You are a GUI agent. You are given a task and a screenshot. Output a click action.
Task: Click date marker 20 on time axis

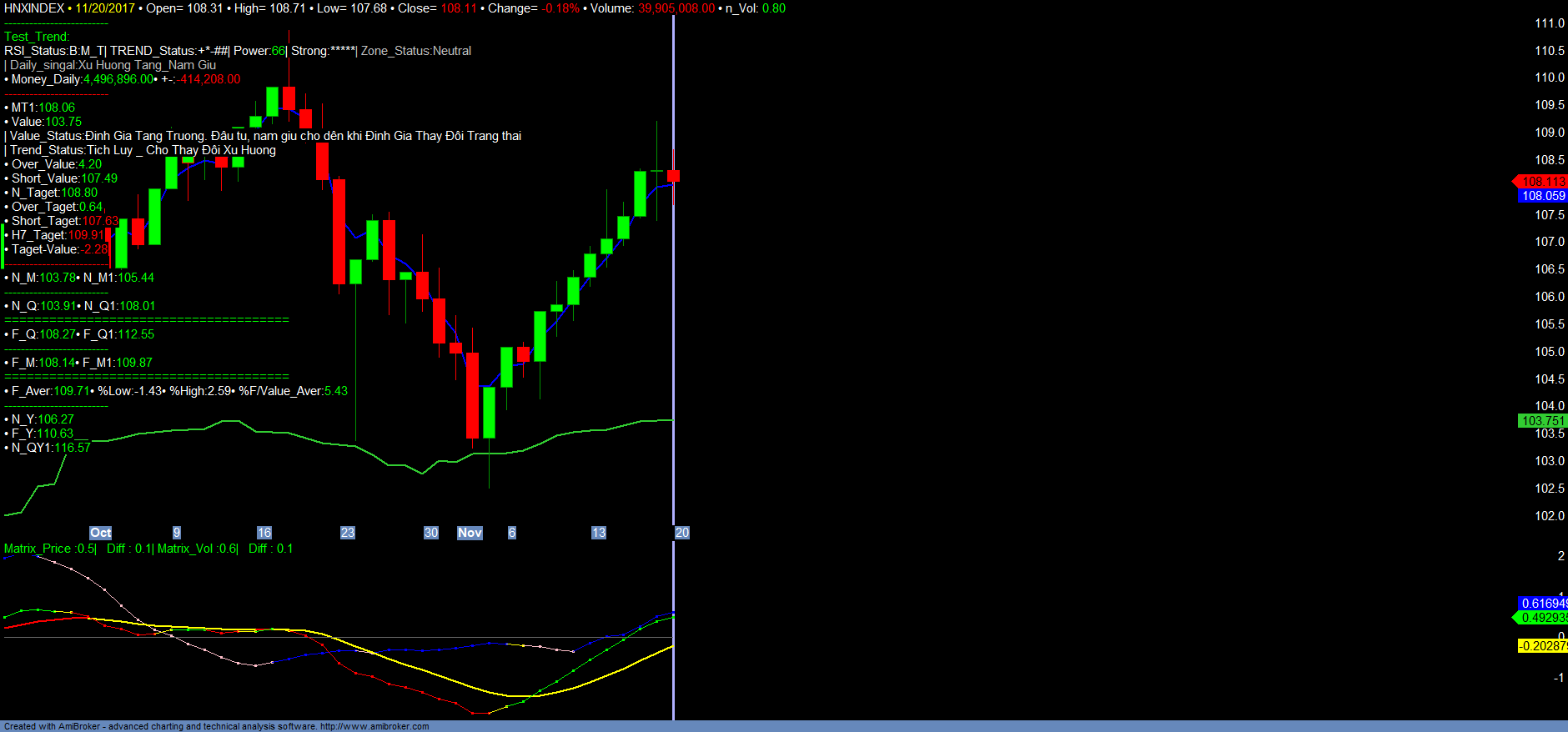682,533
